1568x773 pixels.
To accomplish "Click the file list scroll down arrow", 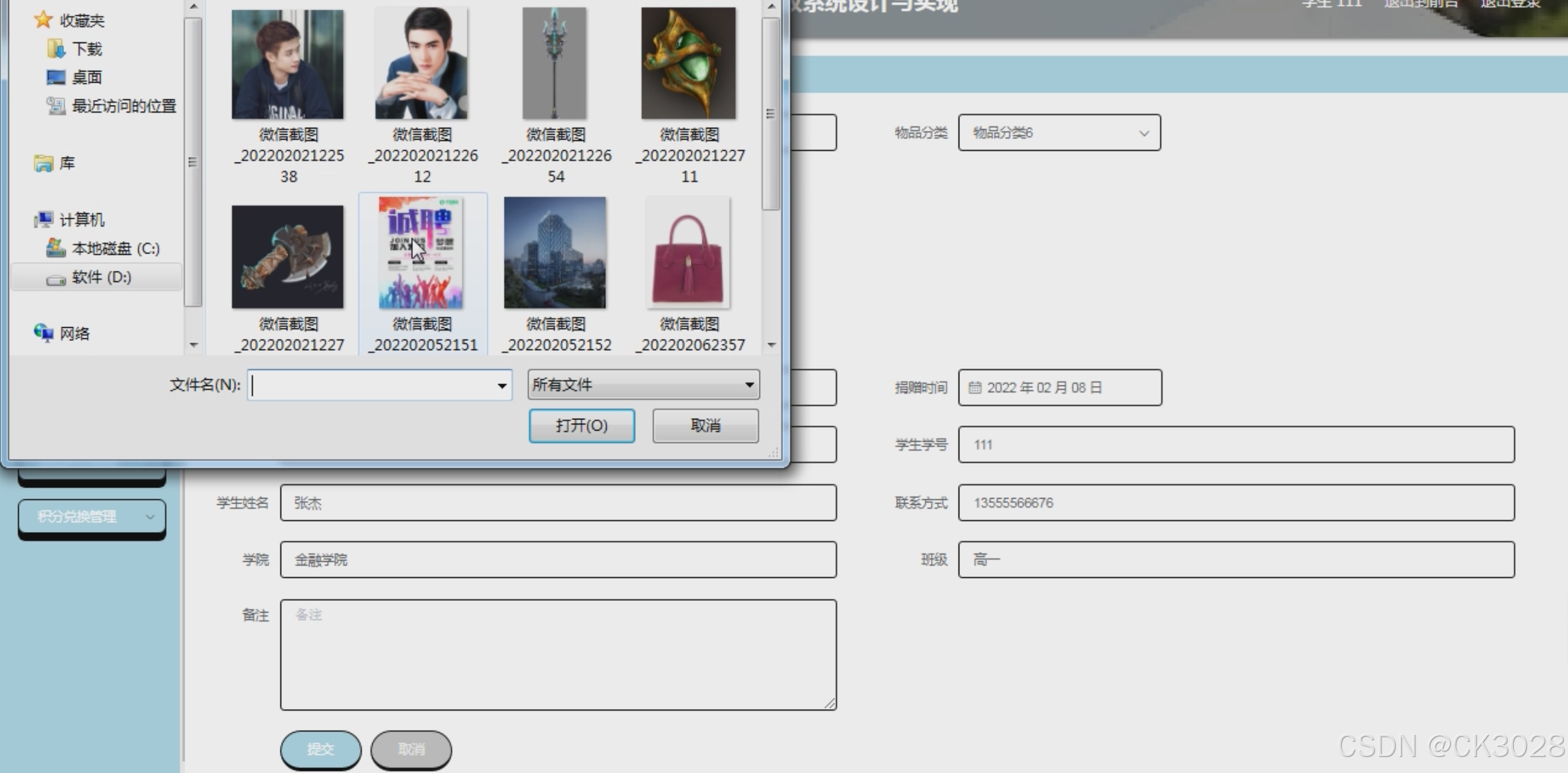I will [x=771, y=344].
